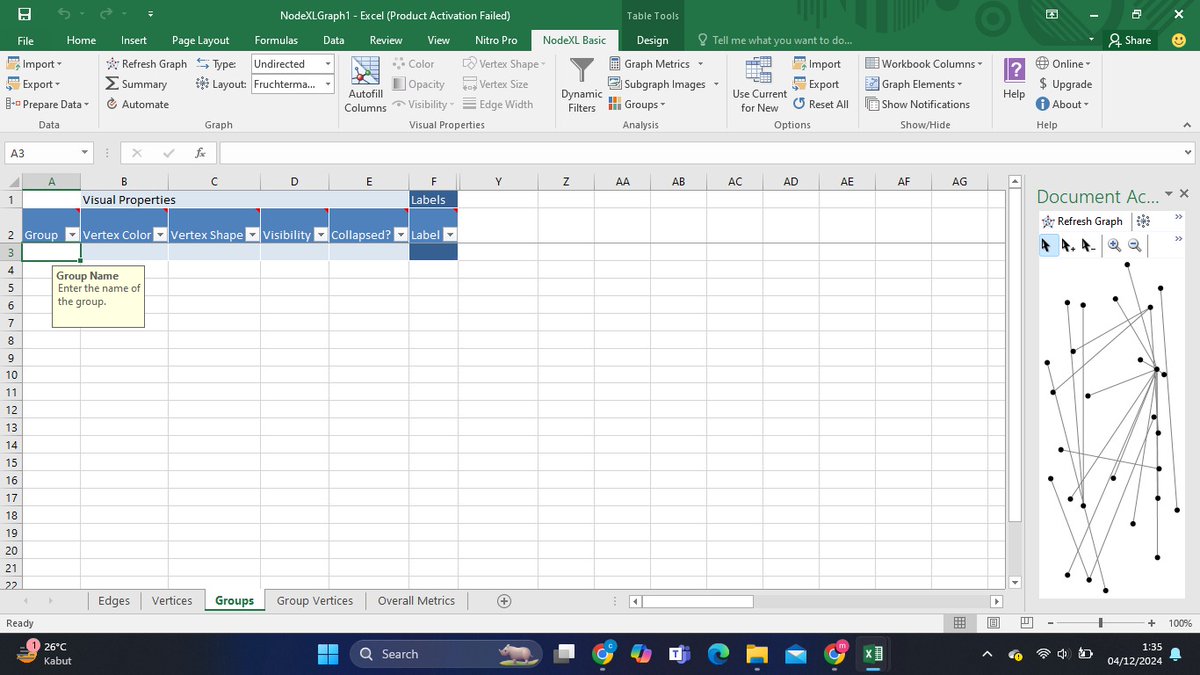
Task: Open Dynamic Filters
Action: [581, 85]
